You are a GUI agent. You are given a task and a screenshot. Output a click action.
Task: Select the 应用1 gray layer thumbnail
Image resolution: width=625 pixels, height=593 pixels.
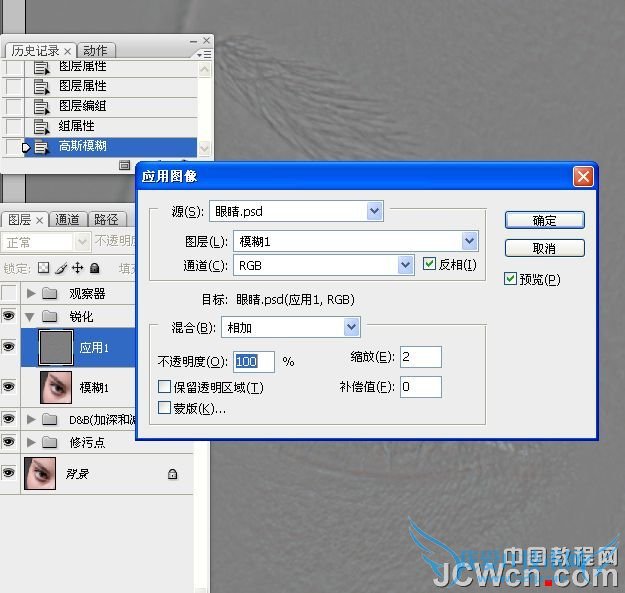(56, 348)
